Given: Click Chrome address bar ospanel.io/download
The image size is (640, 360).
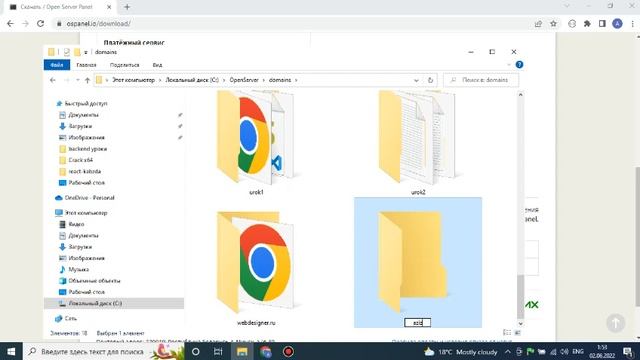Looking at the screenshot, I should [98, 24].
